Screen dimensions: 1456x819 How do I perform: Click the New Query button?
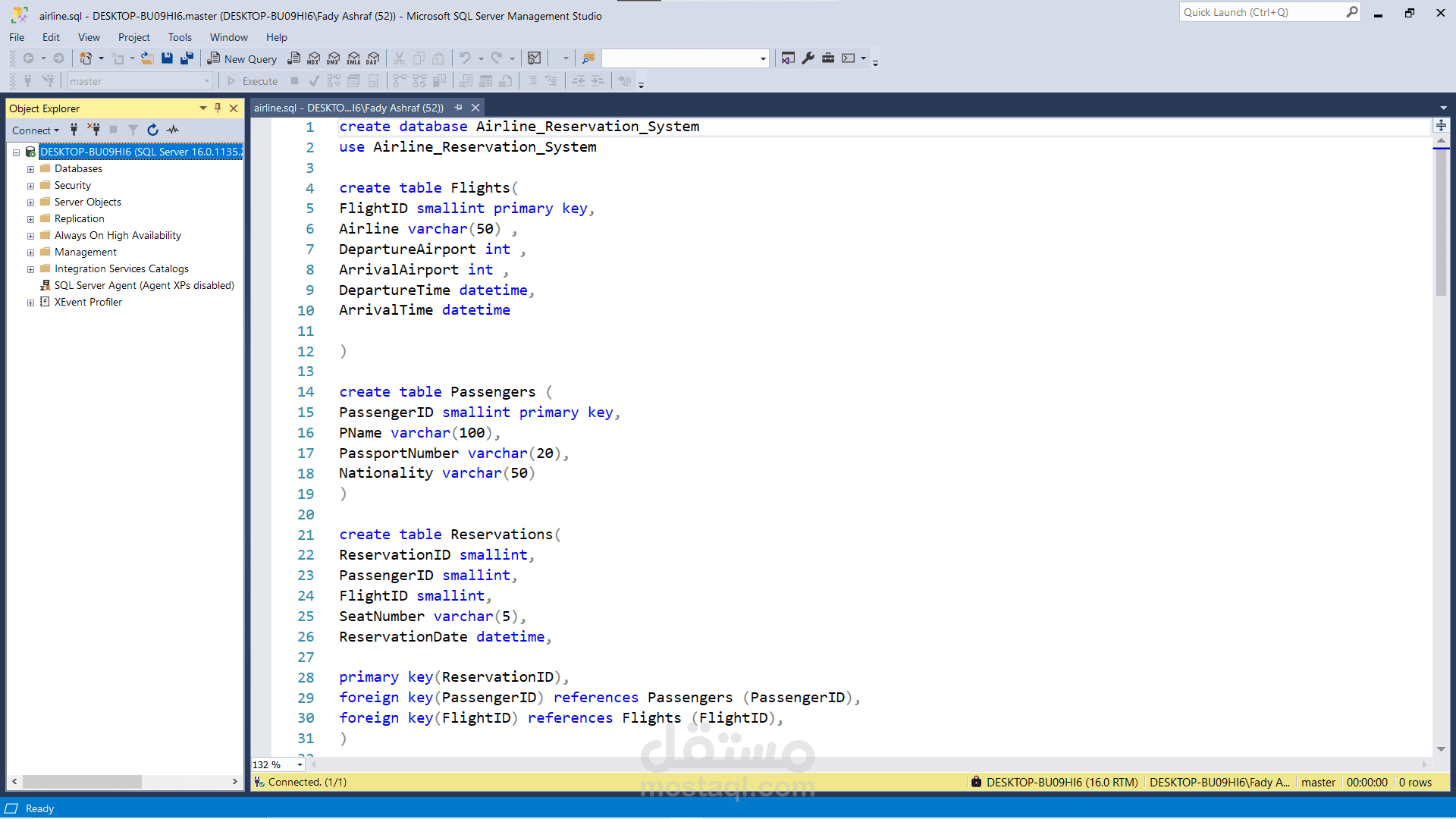(x=243, y=58)
